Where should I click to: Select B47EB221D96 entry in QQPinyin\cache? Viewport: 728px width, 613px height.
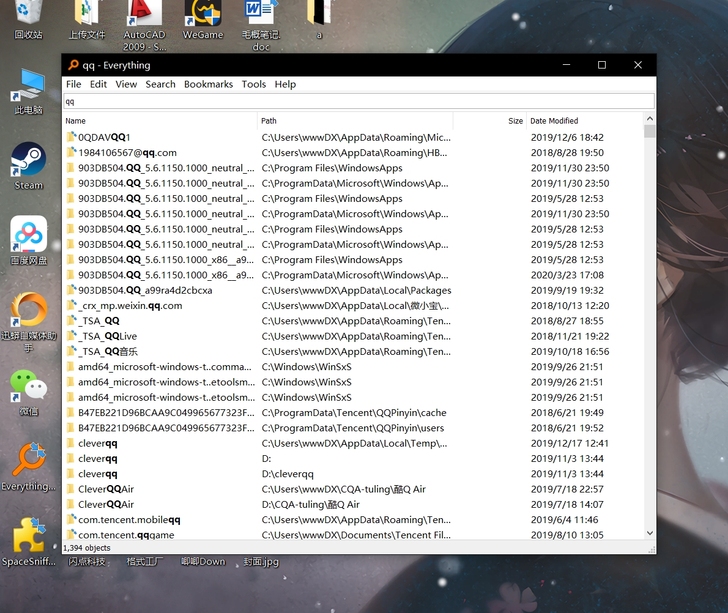[353, 412]
